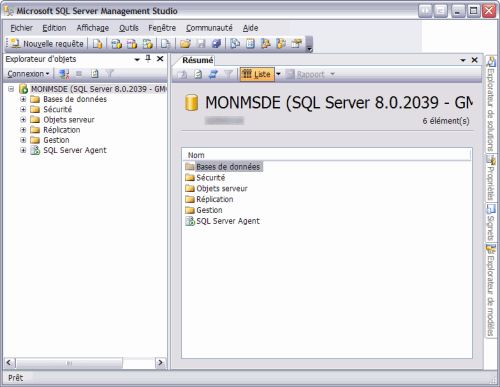Open the Liste view dropdown arrow
Image resolution: width=500 pixels, height=387 pixels.
click(279, 74)
